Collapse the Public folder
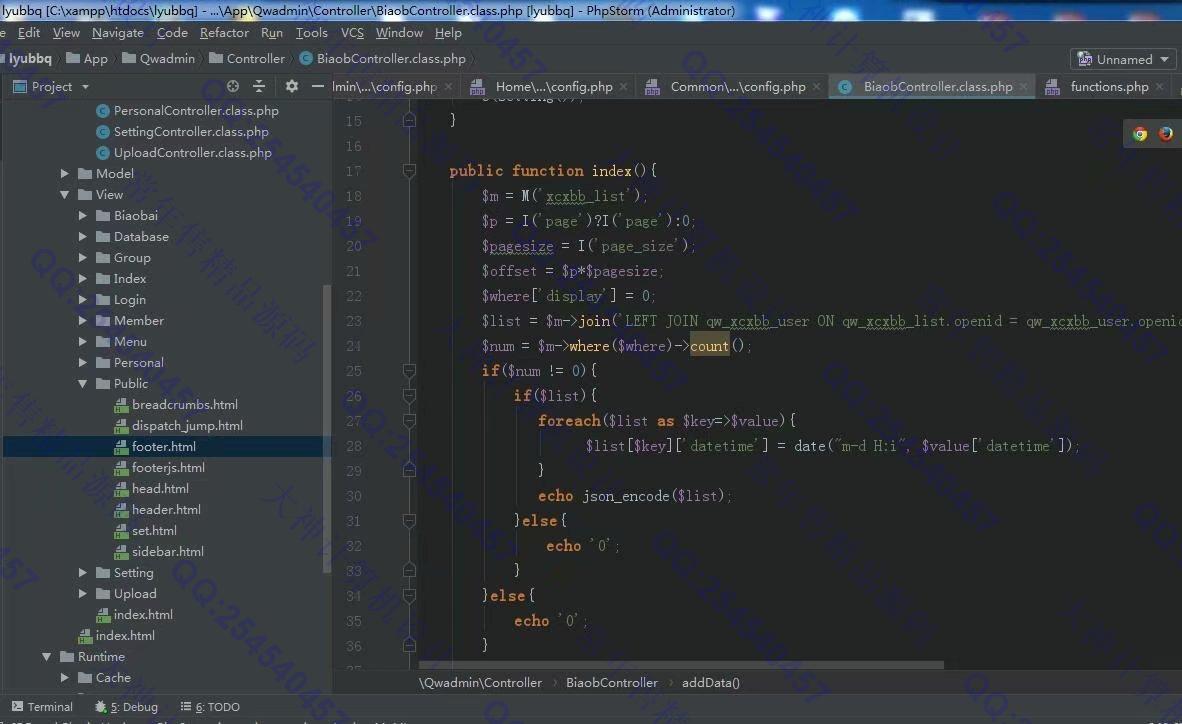This screenshot has height=724, width=1182. coord(83,385)
